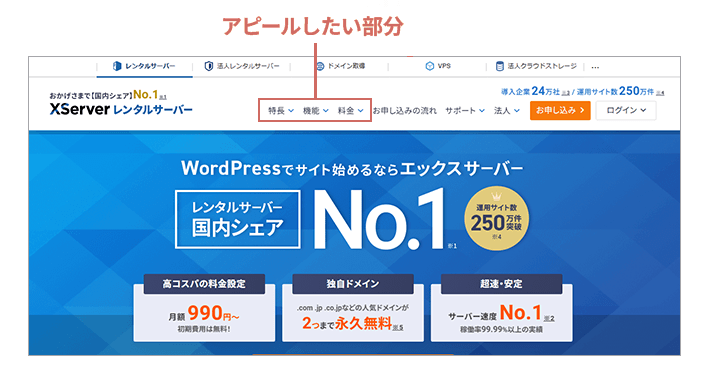Viewport: 710px width, 379px height.
Task: Switch to 法人レンタルサーバー tab
Action: tap(242, 67)
